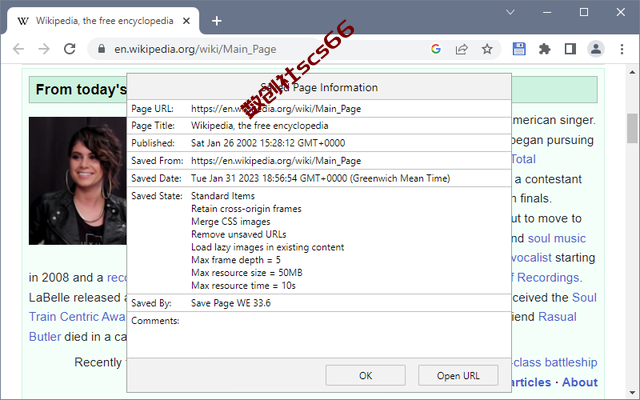Image resolution: width=640 pixels, height=400 pixels.
Task: Click 'Remove unsaved URLs' line
Action: (x=238, y=234)
